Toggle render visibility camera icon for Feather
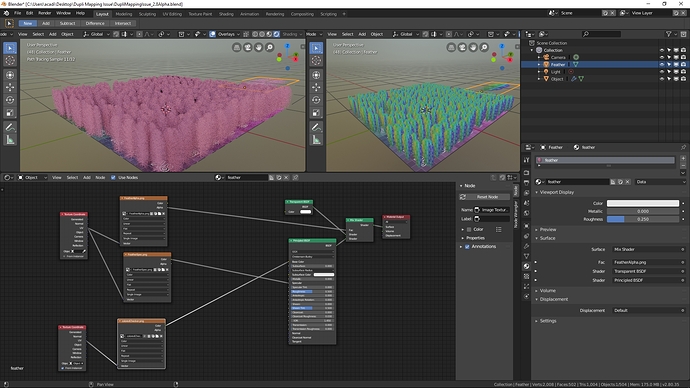Image resolution: width=690 pixels, height=388 pixels. [x=683, y=64]
